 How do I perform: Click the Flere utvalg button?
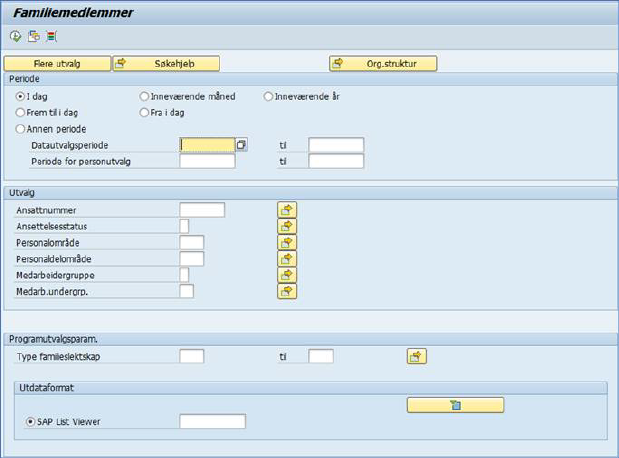[x=57, y=64]
